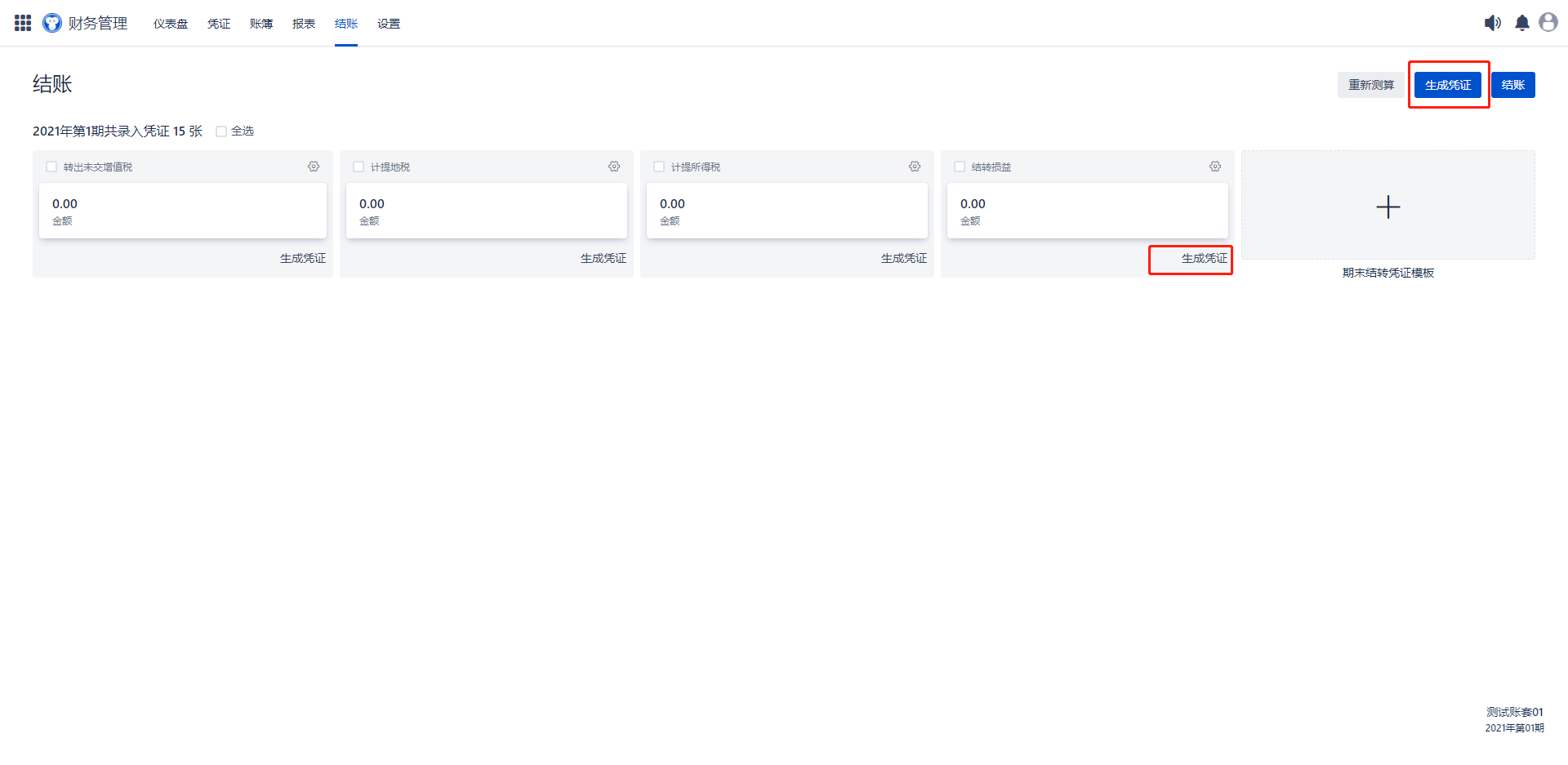Image resolution: width=1568 pixels, height=765 pixels.
Task: Click the 结账 page heading
Action: click(52, 84)
